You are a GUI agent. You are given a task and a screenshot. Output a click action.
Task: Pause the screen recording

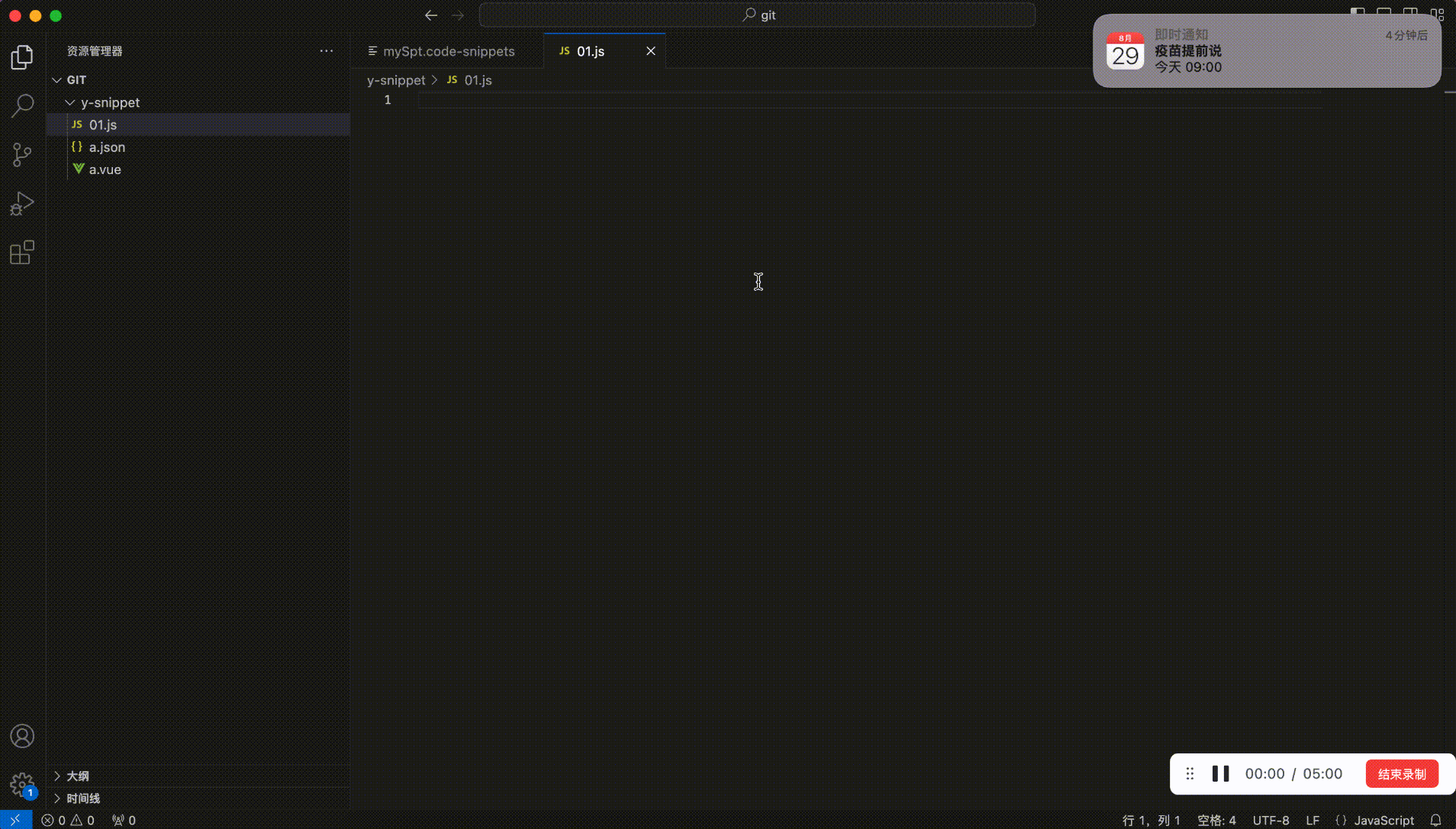coord(1219,773)
